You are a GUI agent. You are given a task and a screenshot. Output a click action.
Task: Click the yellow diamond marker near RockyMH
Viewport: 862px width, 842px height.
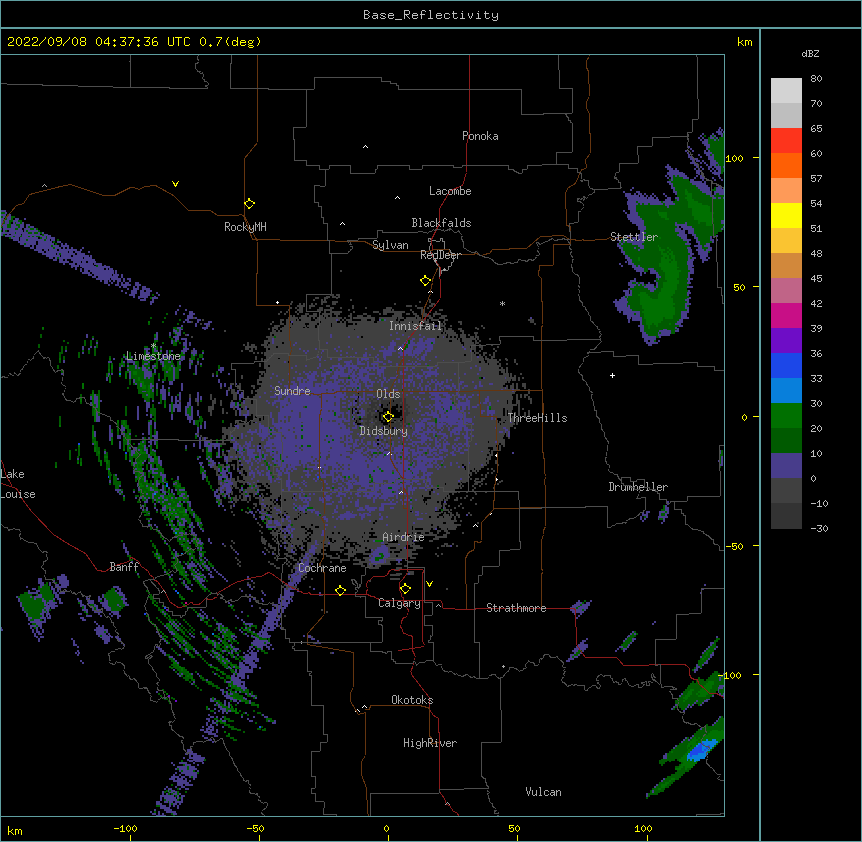tap(250, 204)
